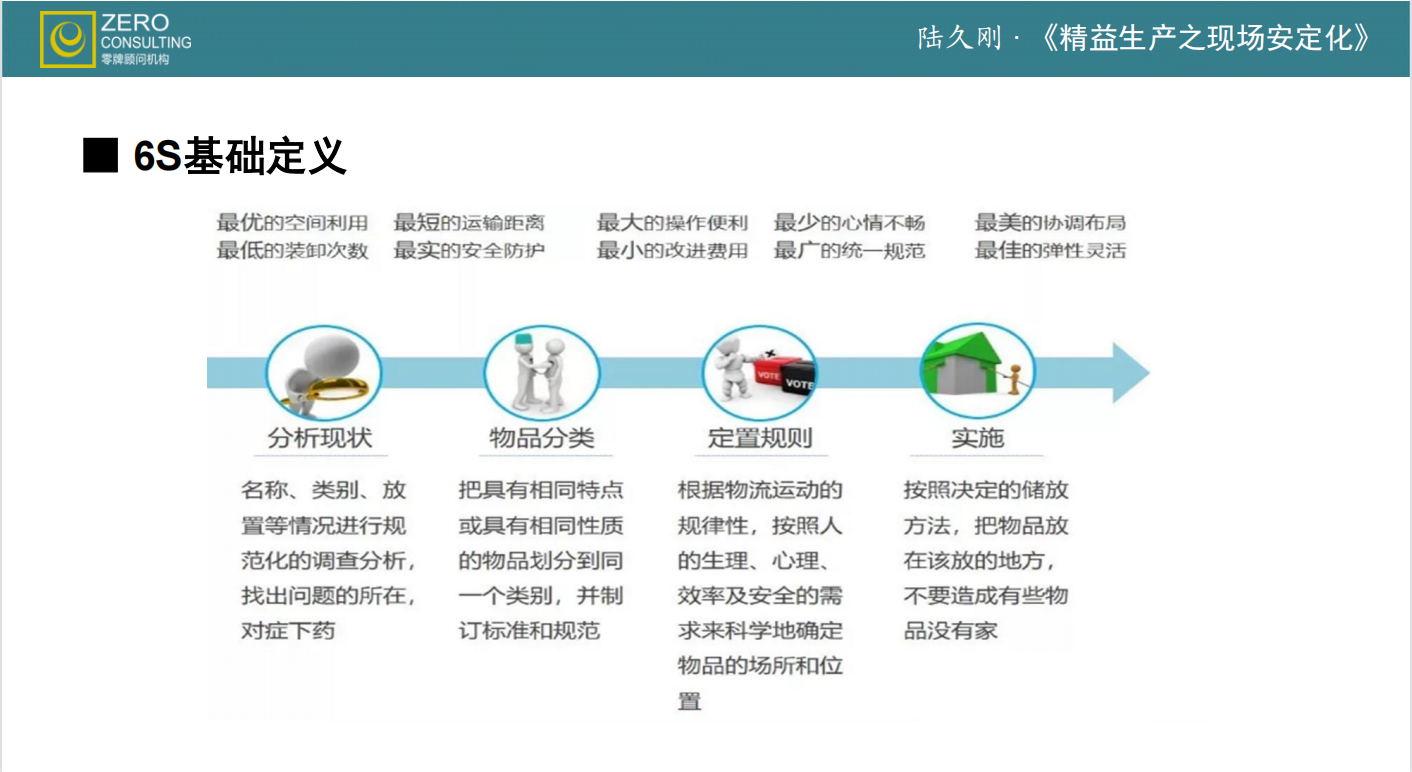The image size is (1412, 772).
Task: Click the line 效率及安全的需
Action: click(760, 596)
